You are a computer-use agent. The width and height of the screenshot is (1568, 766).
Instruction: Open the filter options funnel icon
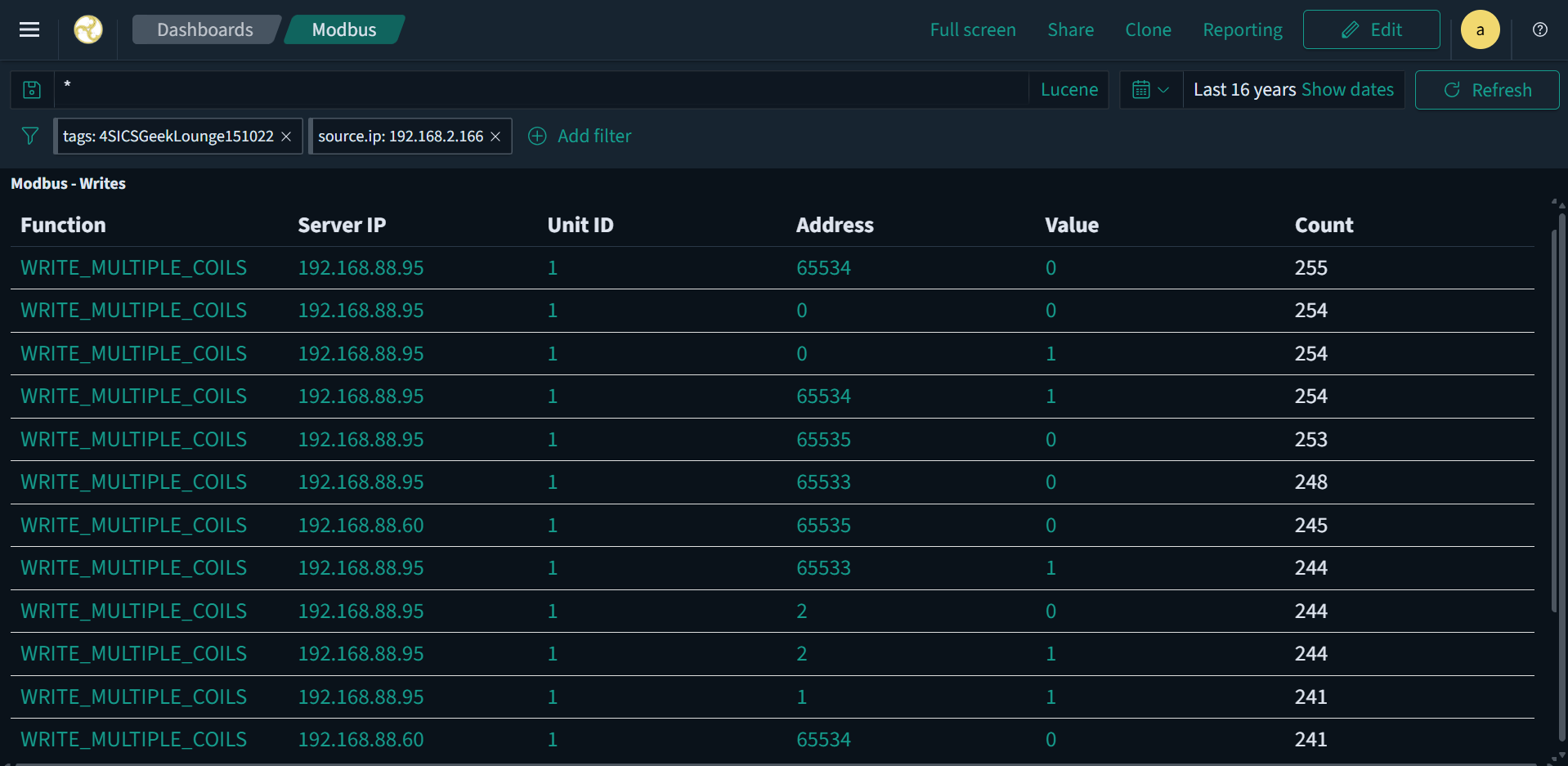tap(30, 136)
